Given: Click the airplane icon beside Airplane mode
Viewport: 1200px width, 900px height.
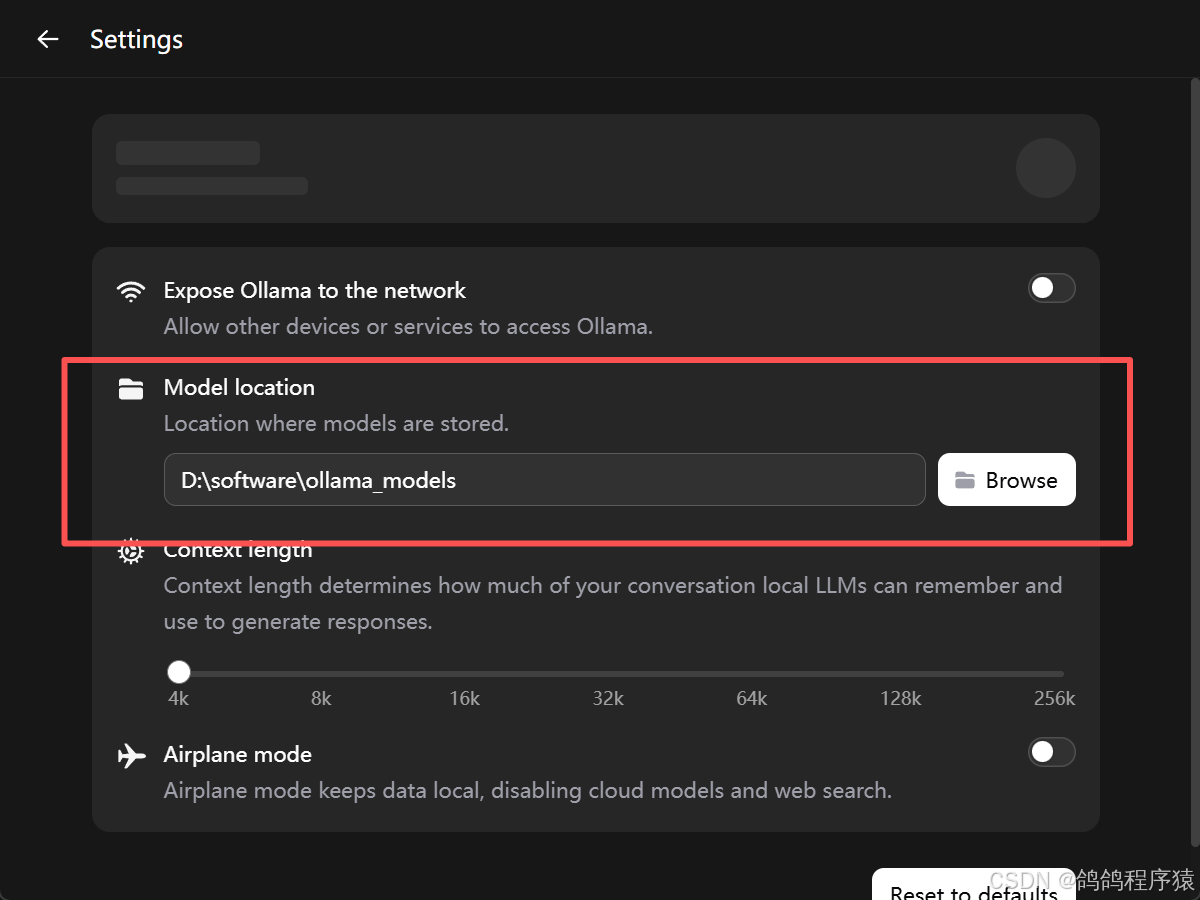Looking at the screenshot, I should tap(130, 755).
